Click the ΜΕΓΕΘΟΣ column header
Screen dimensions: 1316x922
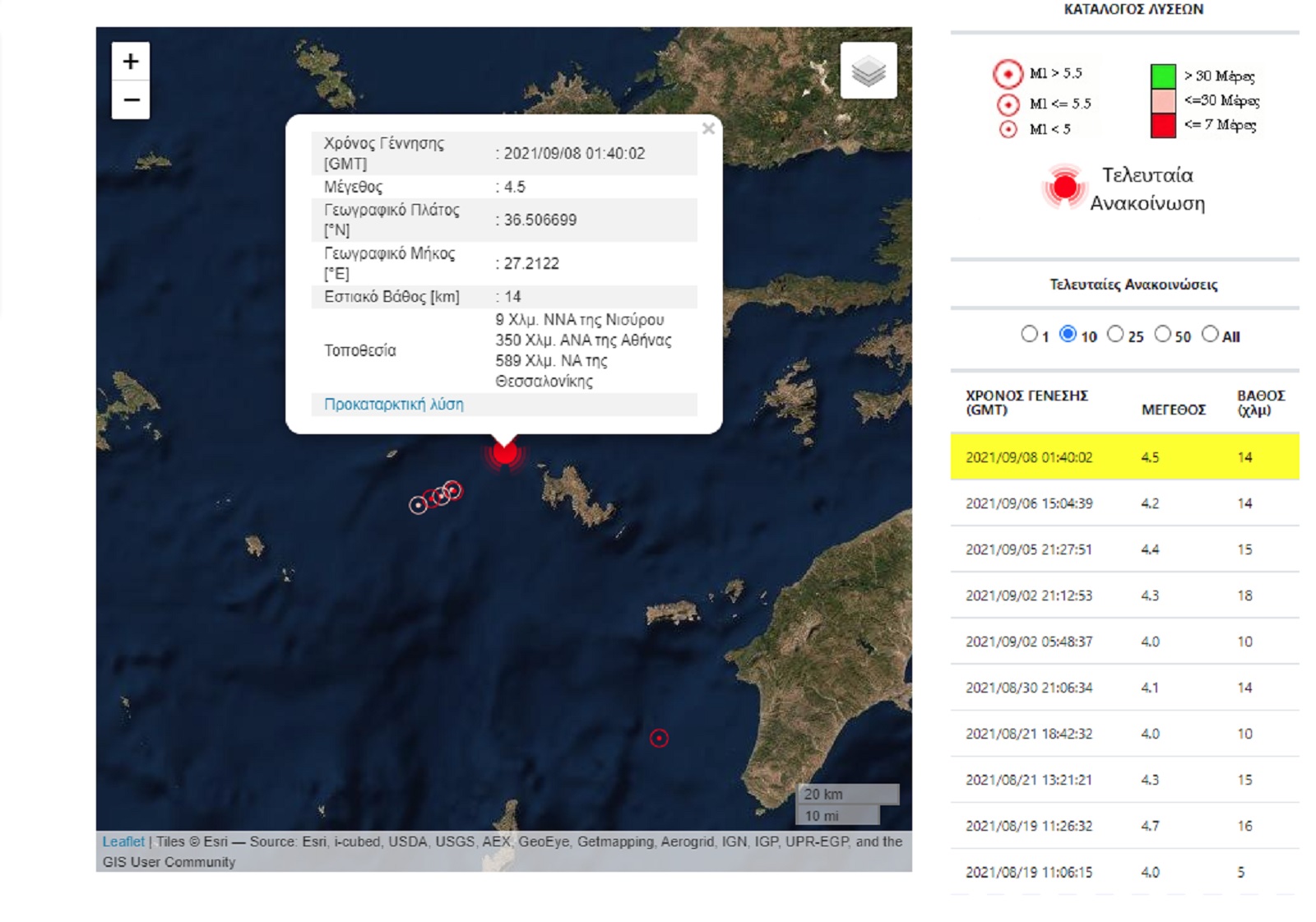[x=1173, y=410]
